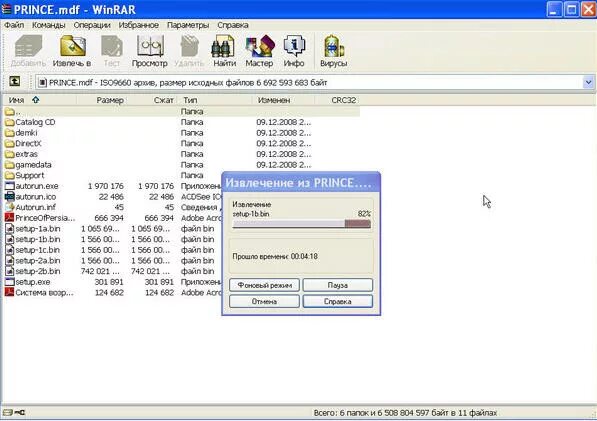Click the status bar totals text
The image size is (597, 421).
click(405, 413)
